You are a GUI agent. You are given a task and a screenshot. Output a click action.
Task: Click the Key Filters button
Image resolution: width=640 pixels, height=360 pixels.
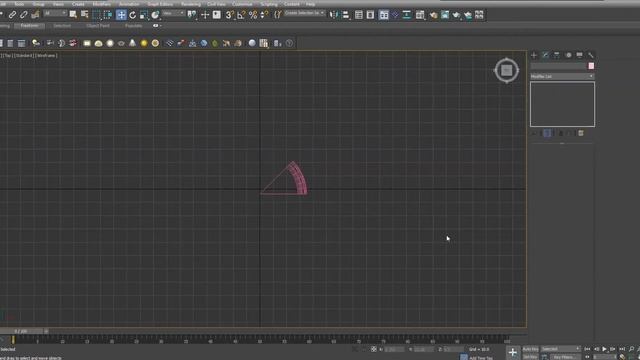tap(564, 357)
